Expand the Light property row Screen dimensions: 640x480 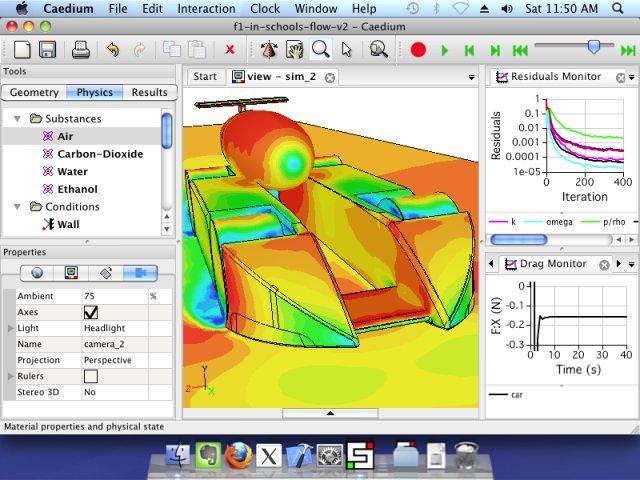coord(11,328)
